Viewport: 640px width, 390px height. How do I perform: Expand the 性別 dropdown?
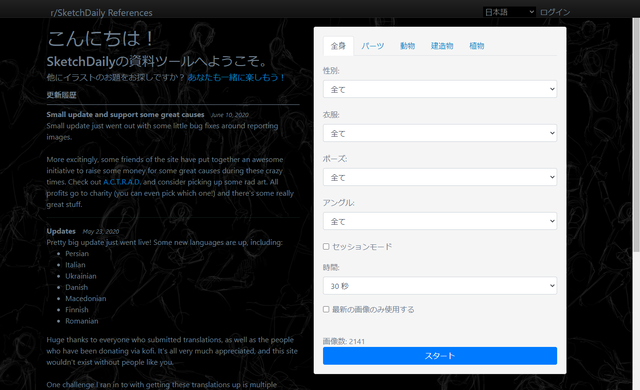pyautogui.click(x=440, y=89)
